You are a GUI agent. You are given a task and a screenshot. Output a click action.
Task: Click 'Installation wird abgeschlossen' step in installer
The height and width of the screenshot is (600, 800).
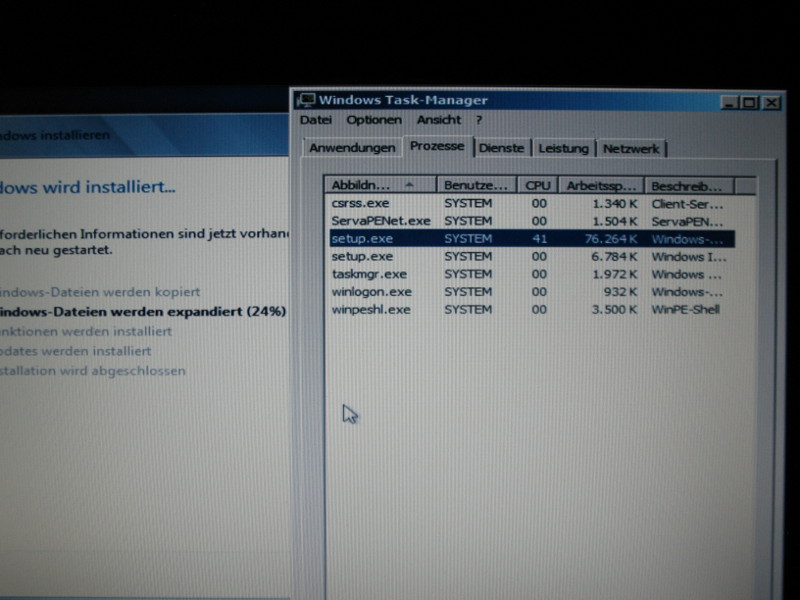pyautogui.click(x=92, y=371)
